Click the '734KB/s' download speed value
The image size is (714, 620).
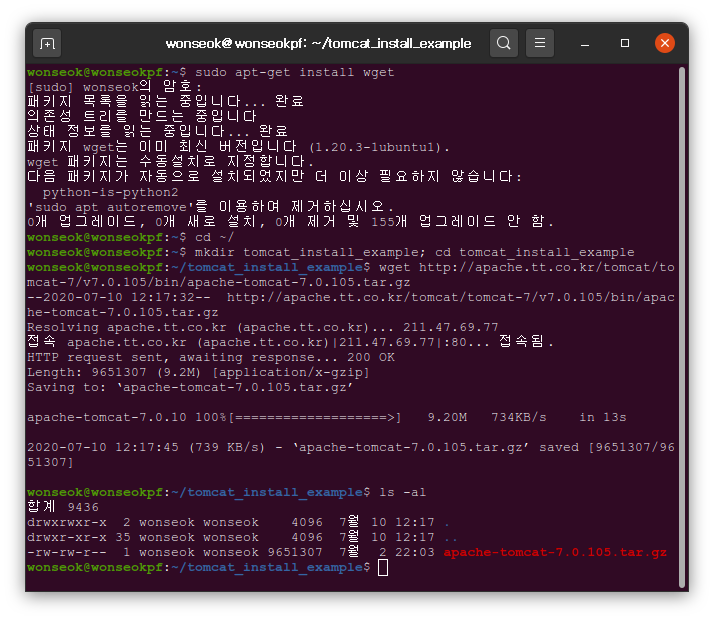click(519, 417)
